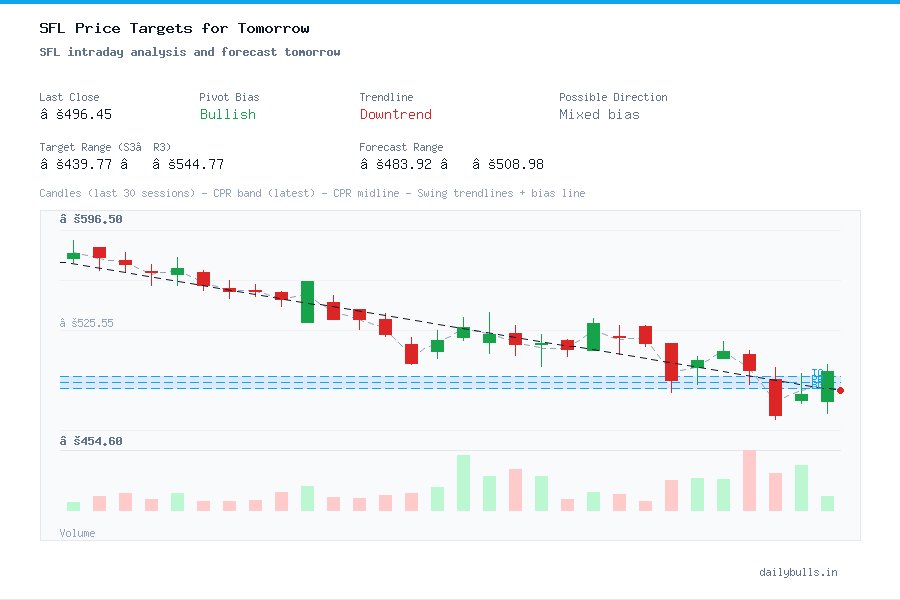Image resolution: width=900 pixels, height=600 pixels.
Task: Open the dailybulls.in link
Action: (x=799, y=572)
